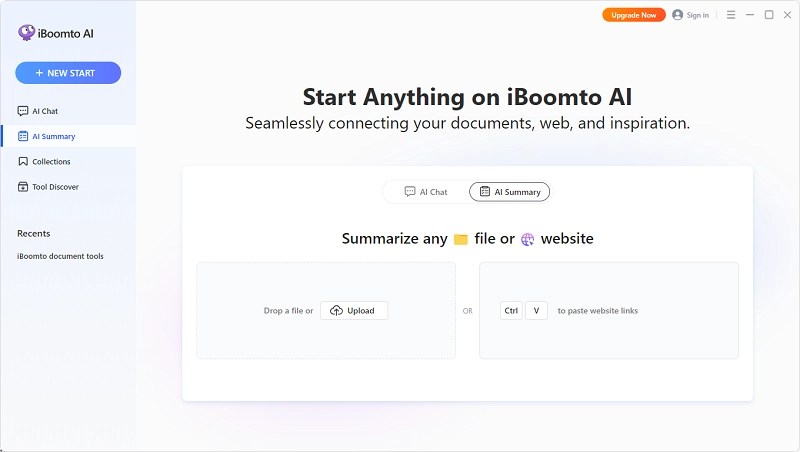
Task: Open Tool Discover in the sidebar
Action: tap(68, 187)
